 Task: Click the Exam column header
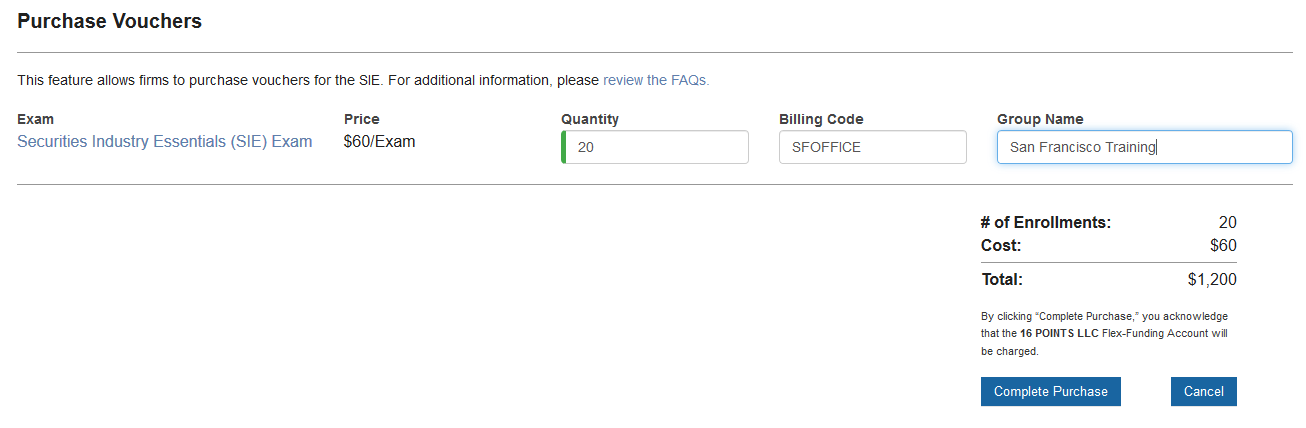point(36,119)
